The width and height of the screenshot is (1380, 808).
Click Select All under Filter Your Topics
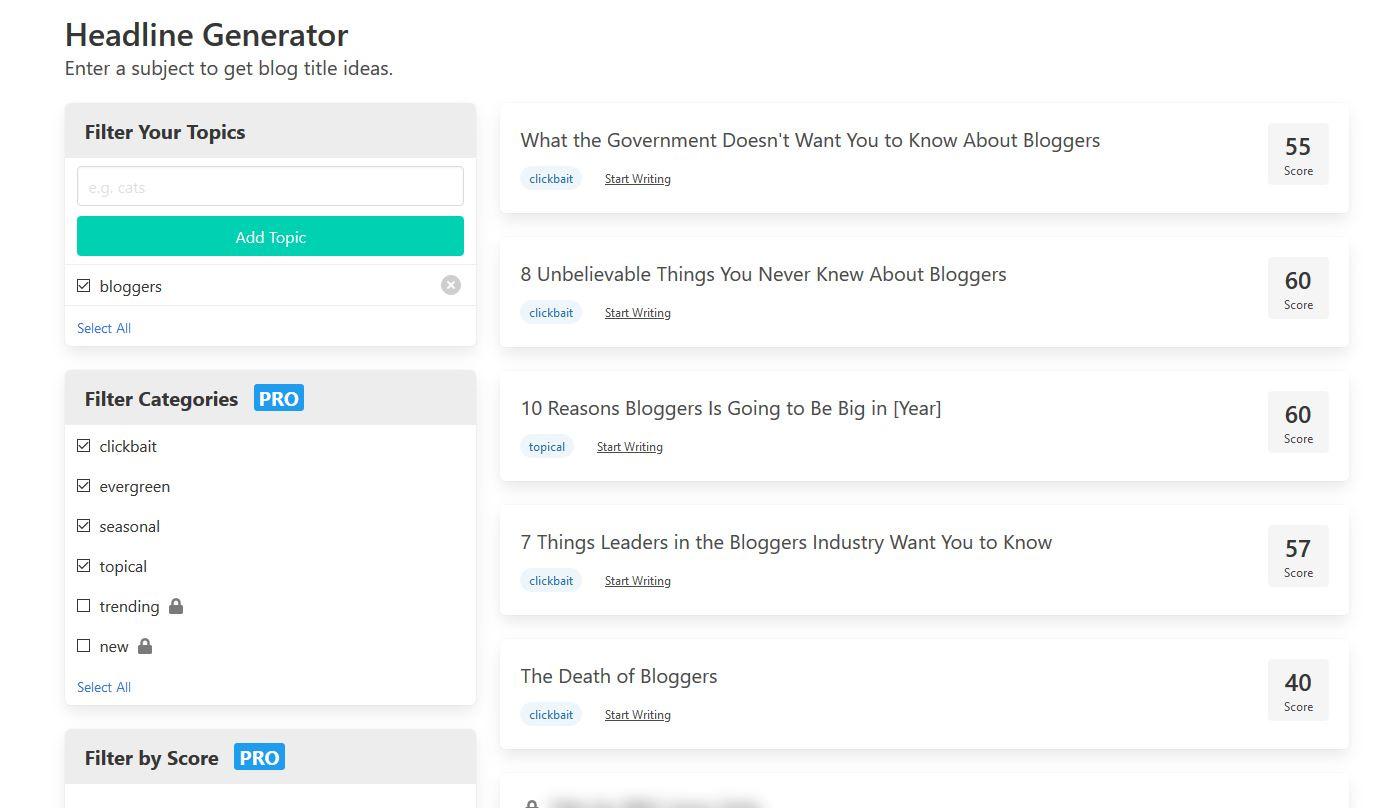[x=103, y=328]
